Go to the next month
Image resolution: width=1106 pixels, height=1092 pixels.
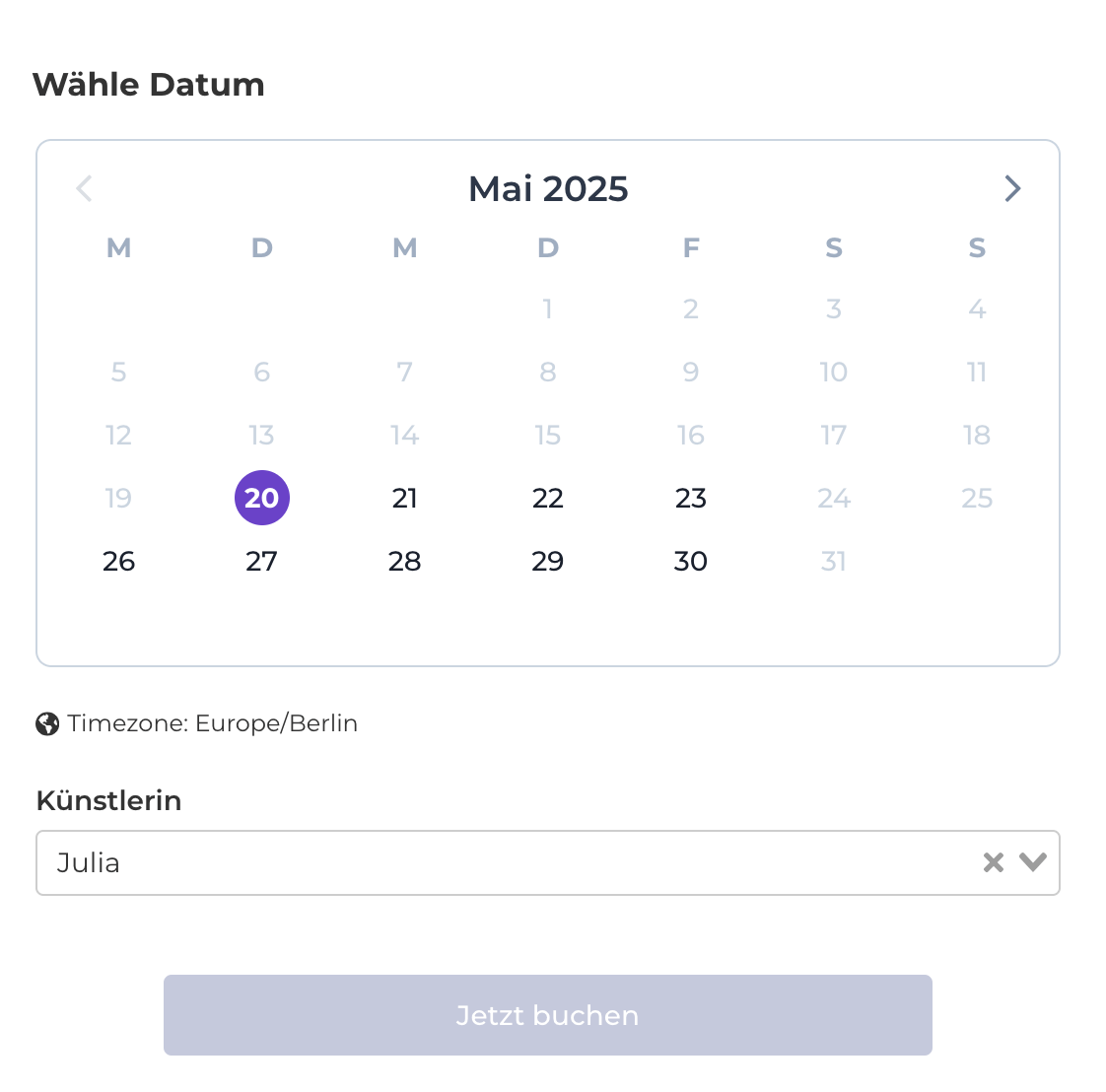[1012, 188]
